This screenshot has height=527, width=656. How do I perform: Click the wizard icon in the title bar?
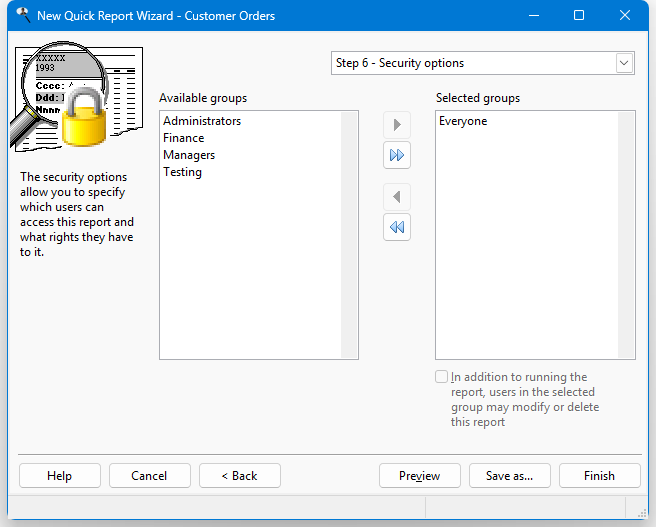click(21, 16)
